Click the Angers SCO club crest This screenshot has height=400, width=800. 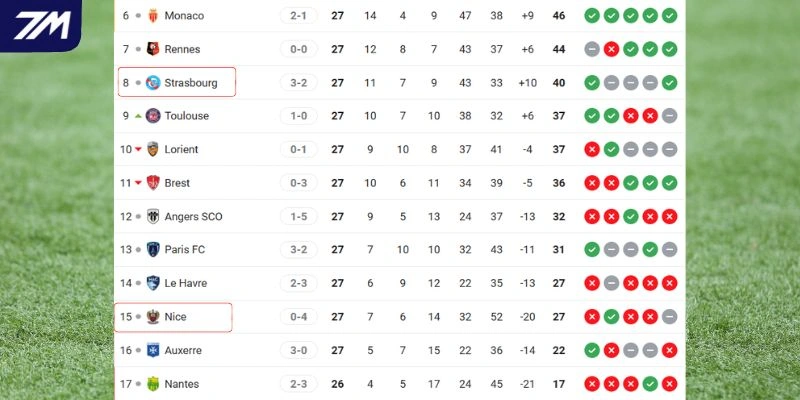click(x=153, y=217)
